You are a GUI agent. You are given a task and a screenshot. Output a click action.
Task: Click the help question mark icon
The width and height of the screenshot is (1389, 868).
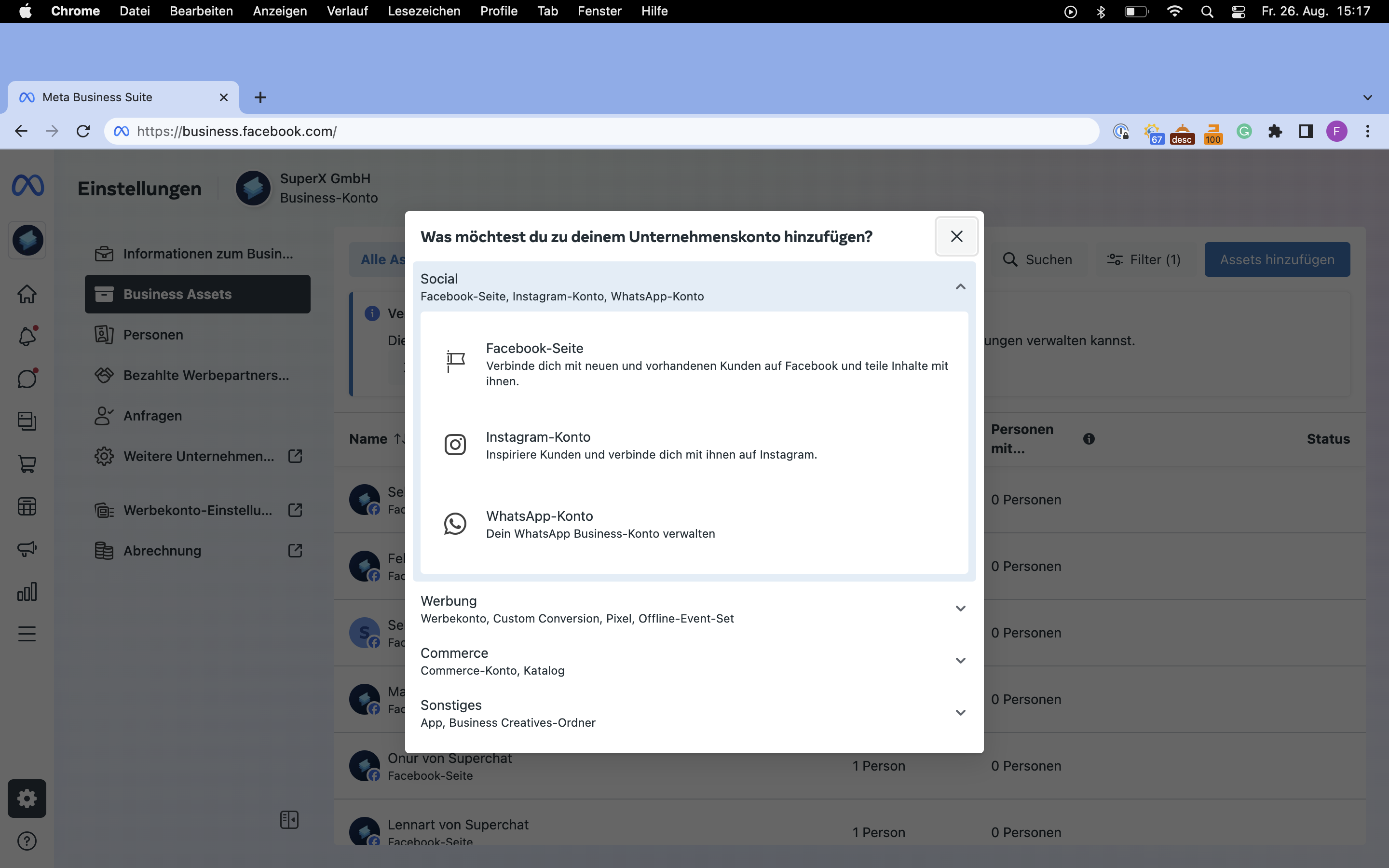(27, 841)
